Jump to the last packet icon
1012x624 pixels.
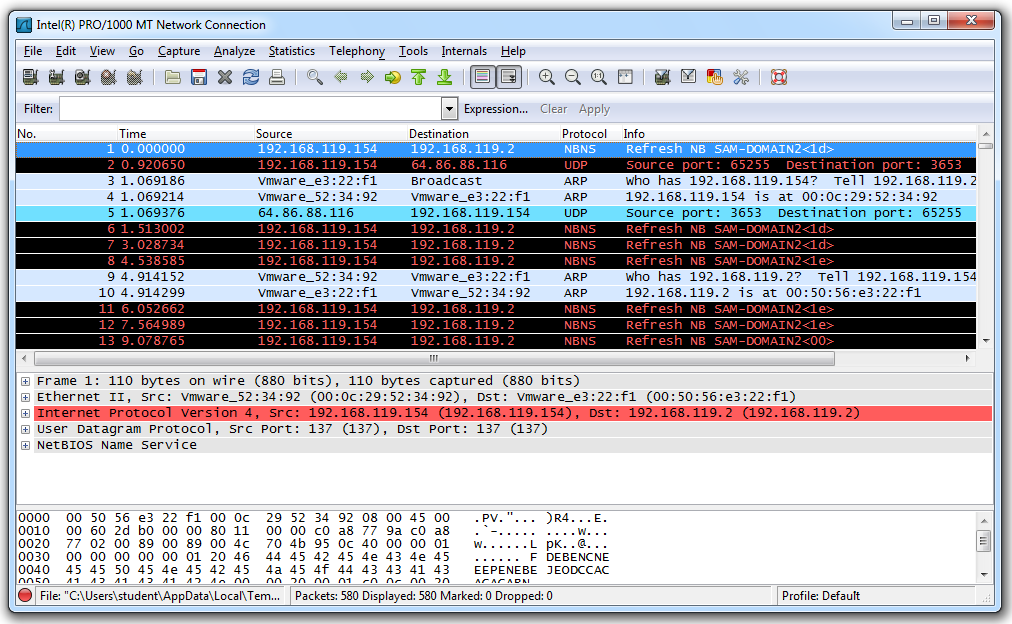pos(445,77)
